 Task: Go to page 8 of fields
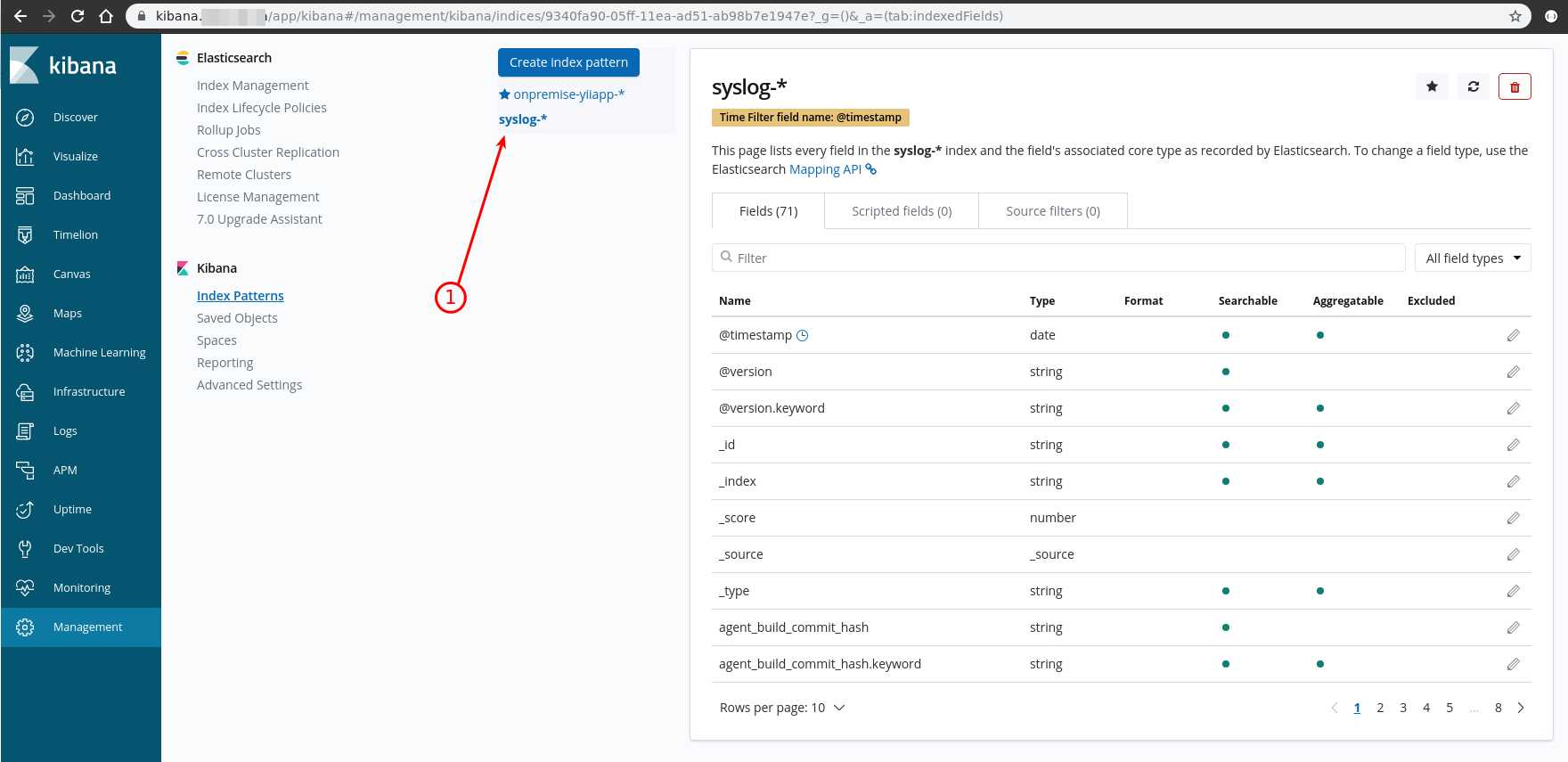[x=1499, y=708]
